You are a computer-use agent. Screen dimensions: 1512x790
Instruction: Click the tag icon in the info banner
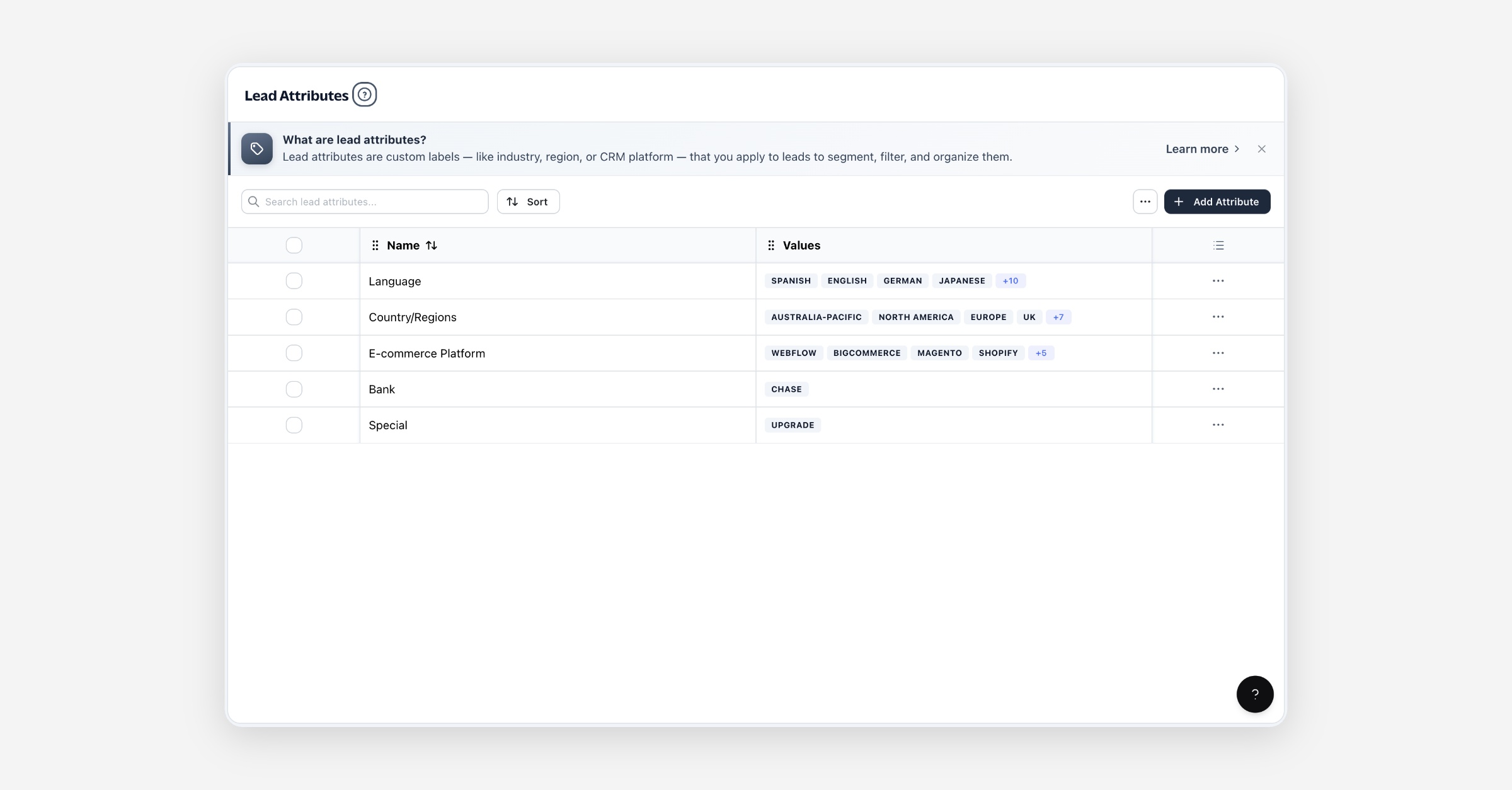click(257, 149)
